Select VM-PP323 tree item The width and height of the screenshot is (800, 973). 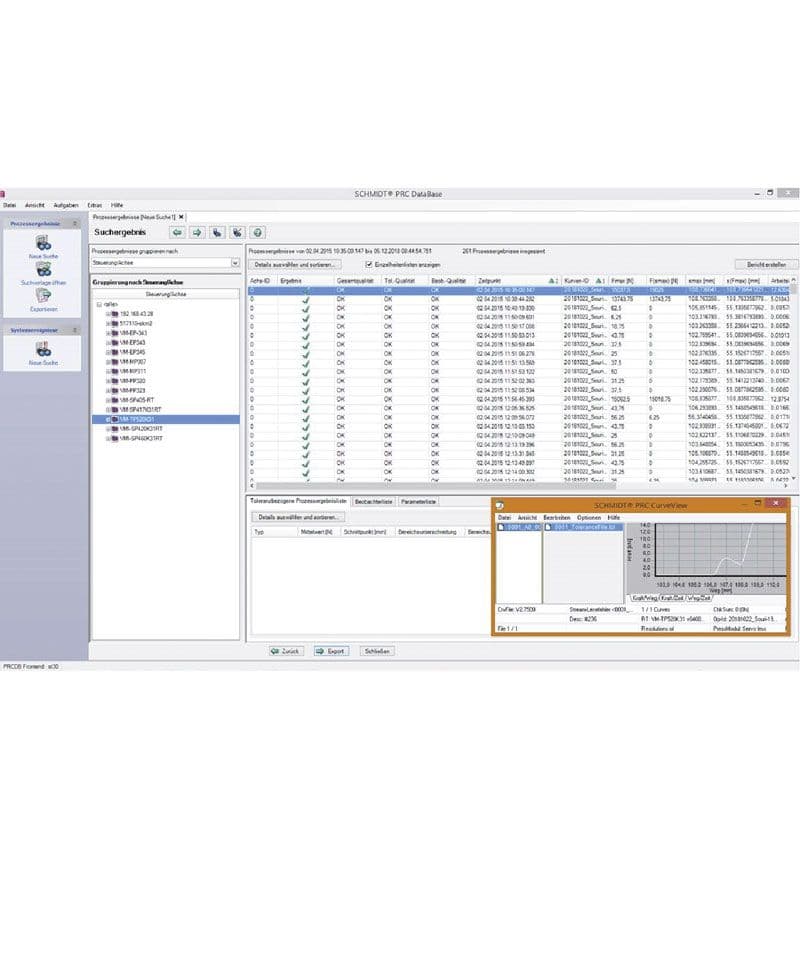point(132,390)
